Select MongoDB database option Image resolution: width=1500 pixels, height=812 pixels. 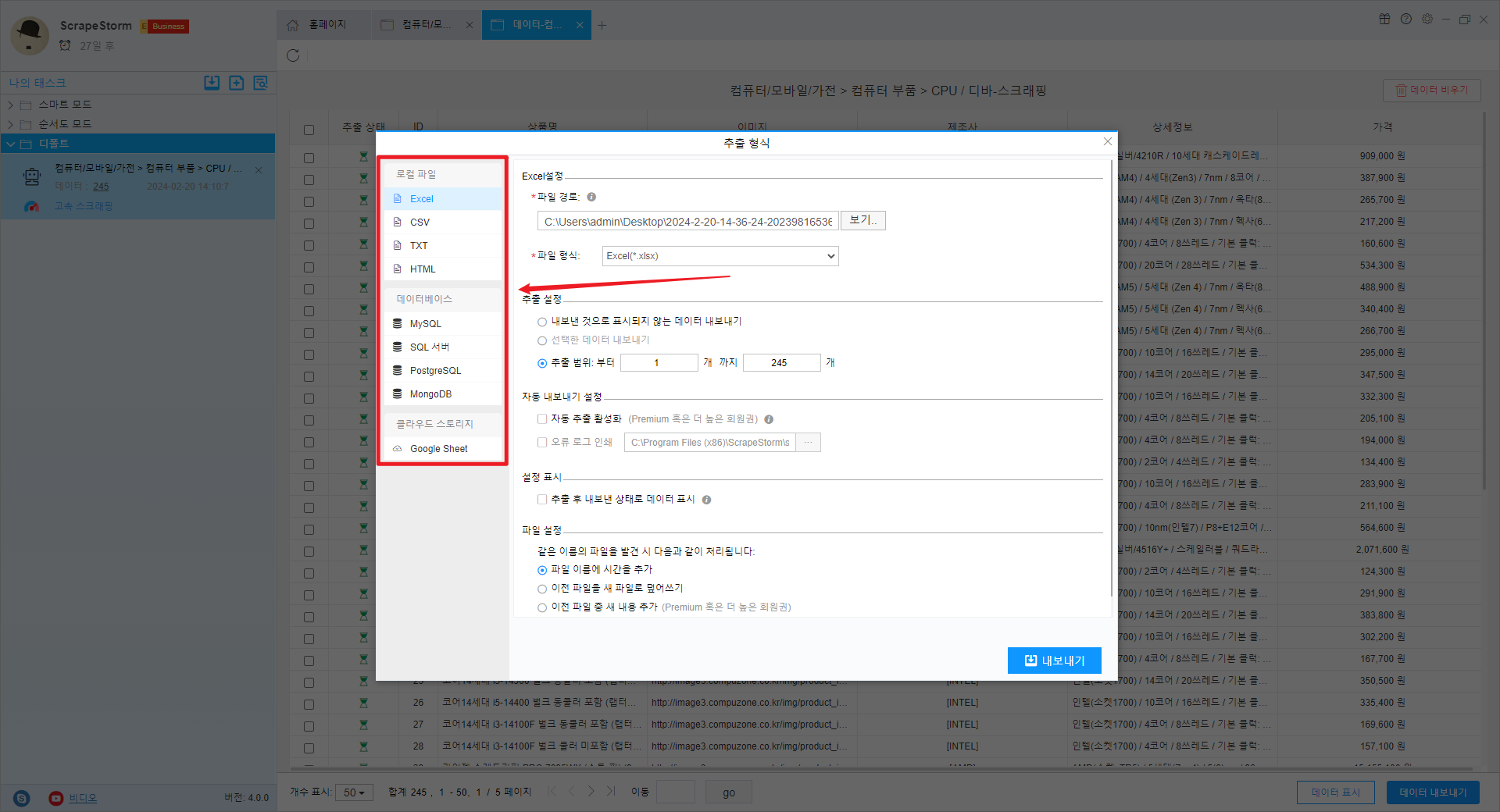click(x=443, y=394)
